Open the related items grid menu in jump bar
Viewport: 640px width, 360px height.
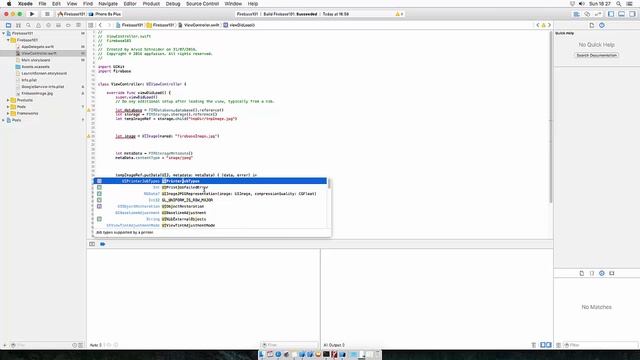coord(91,25)
